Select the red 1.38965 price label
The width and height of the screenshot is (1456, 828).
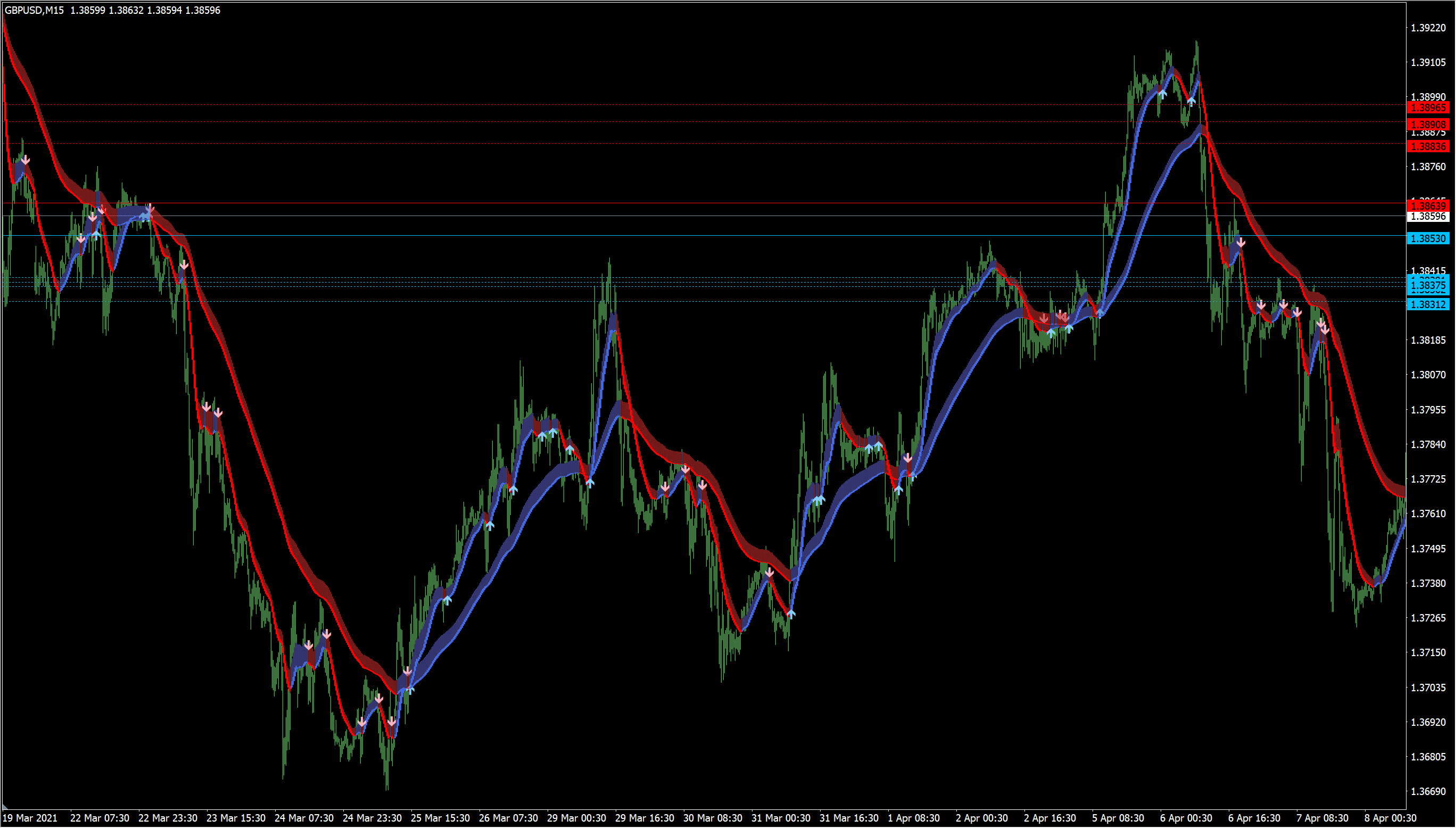[x=1428, y=107]
